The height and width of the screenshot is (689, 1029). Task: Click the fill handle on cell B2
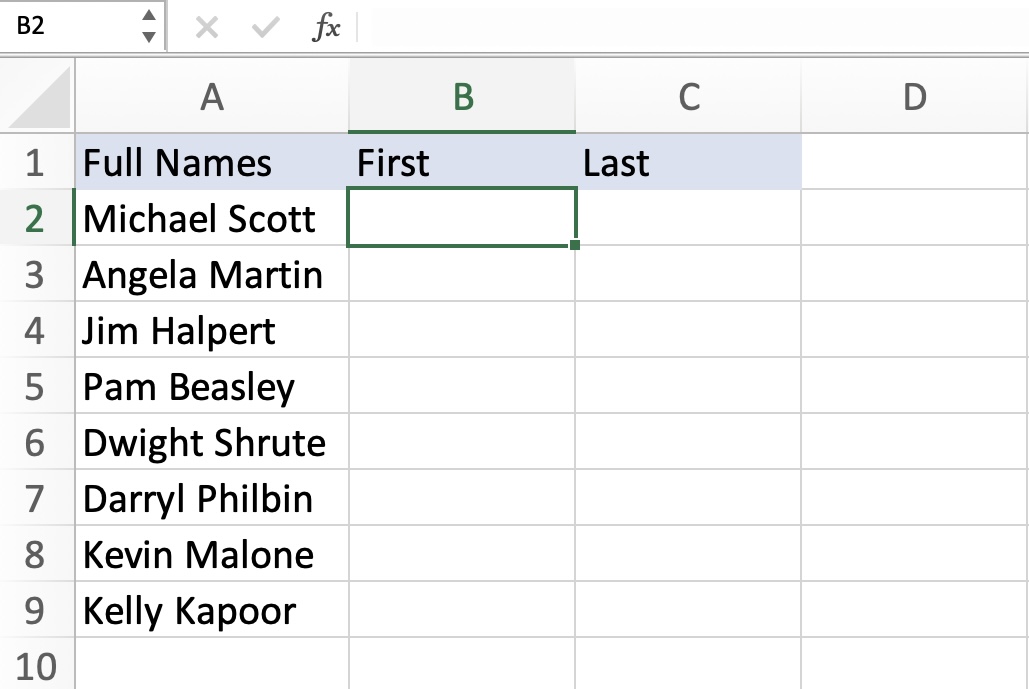coord(575,245)
